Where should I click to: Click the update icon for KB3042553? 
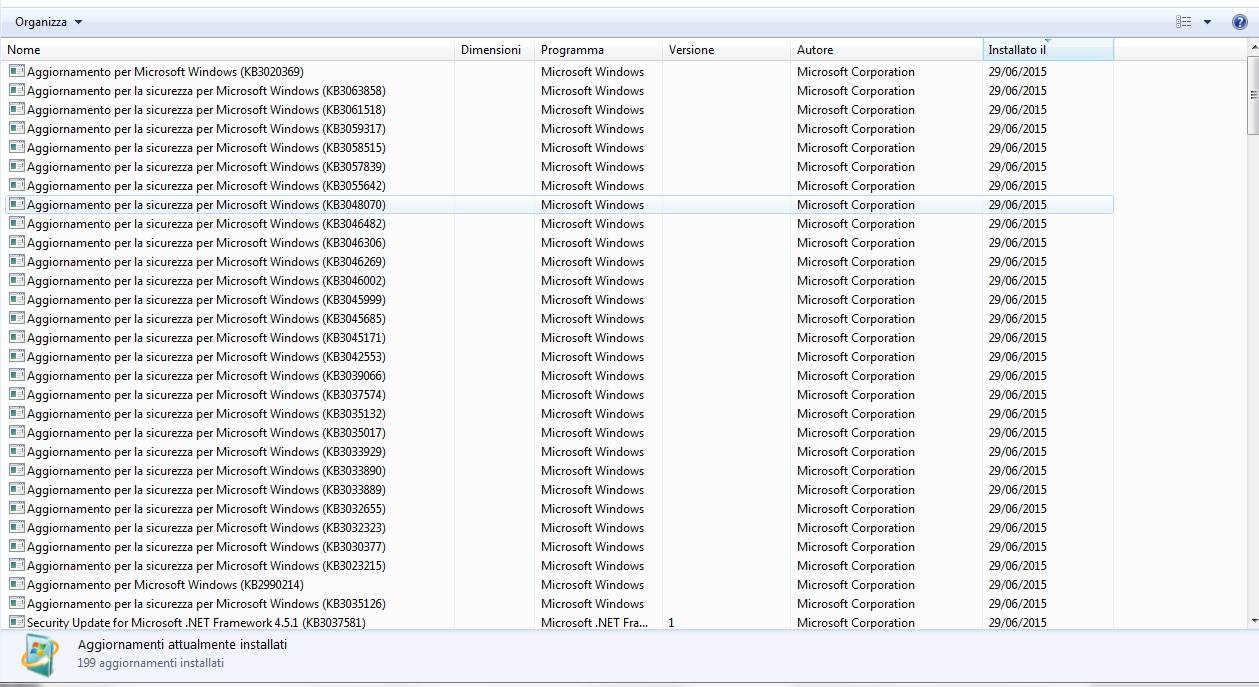(x=16, y=356)
